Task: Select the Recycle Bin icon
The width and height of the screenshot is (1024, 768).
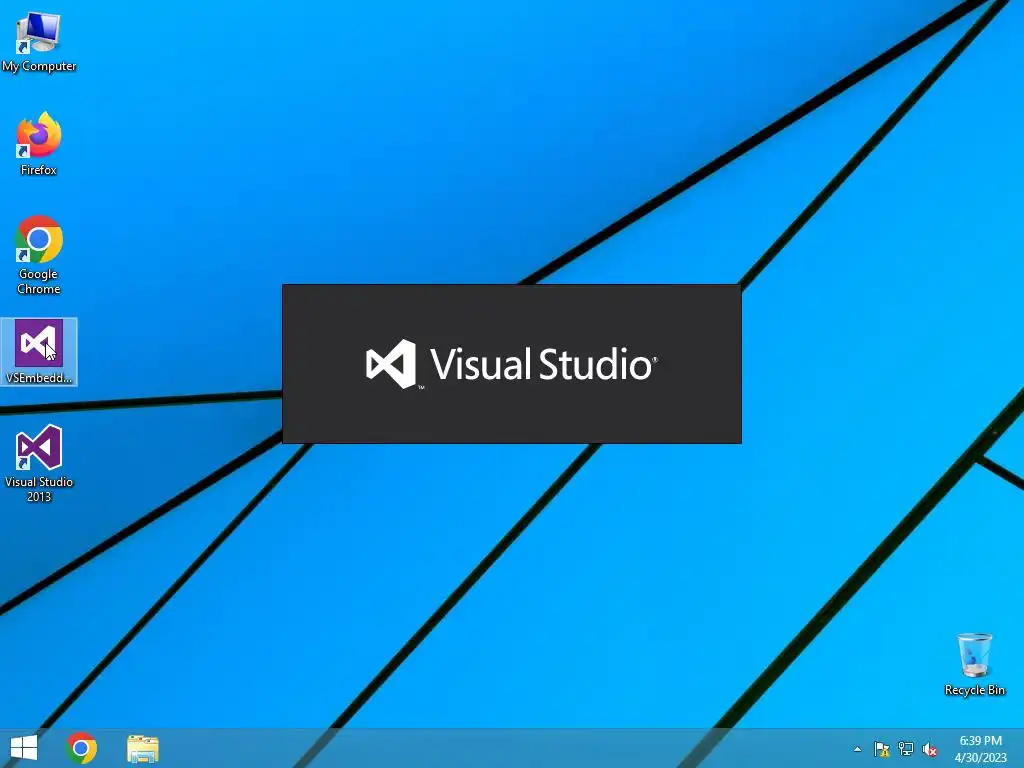Action: 974,664
